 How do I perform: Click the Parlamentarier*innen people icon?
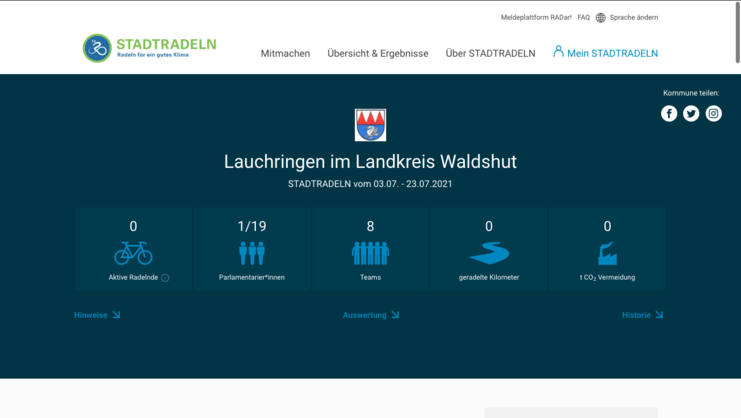(x=252, y=252)
